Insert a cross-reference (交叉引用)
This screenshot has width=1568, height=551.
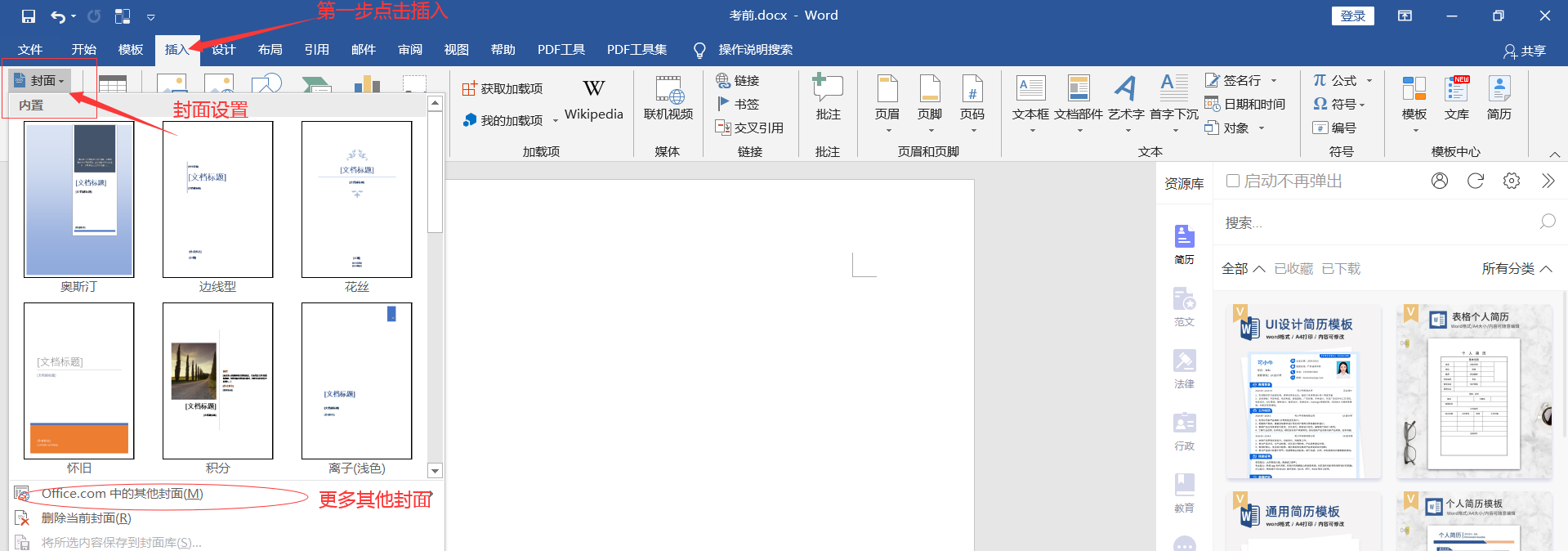tap(749, 128)
